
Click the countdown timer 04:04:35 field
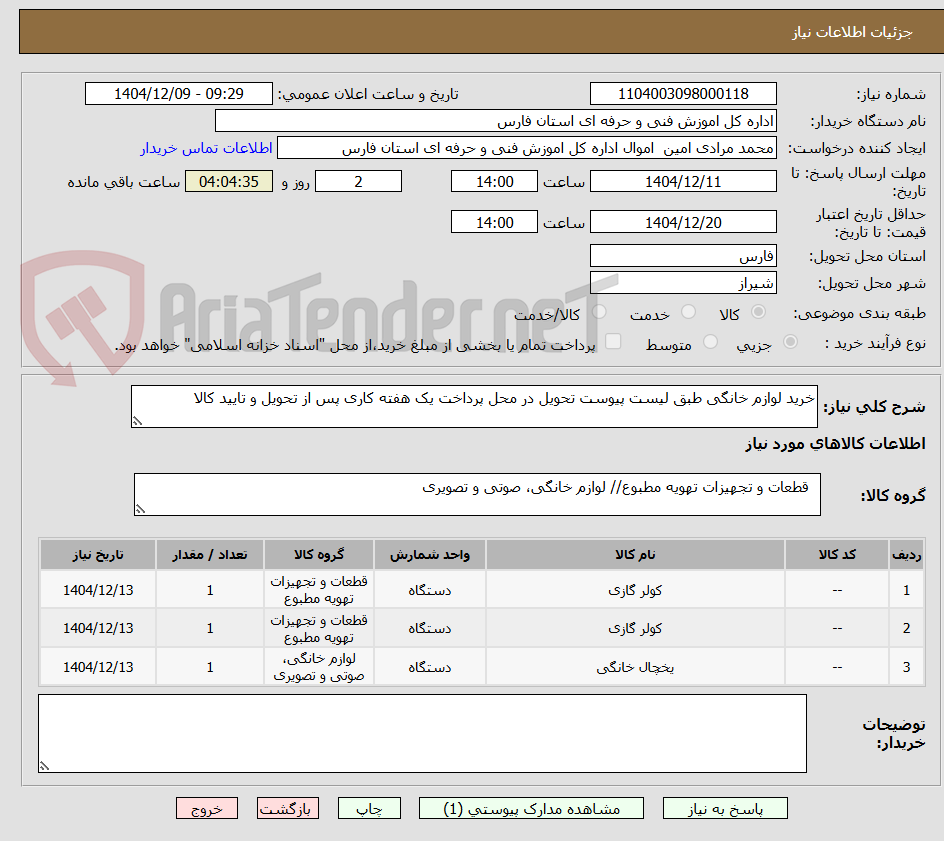coord(229,181)
